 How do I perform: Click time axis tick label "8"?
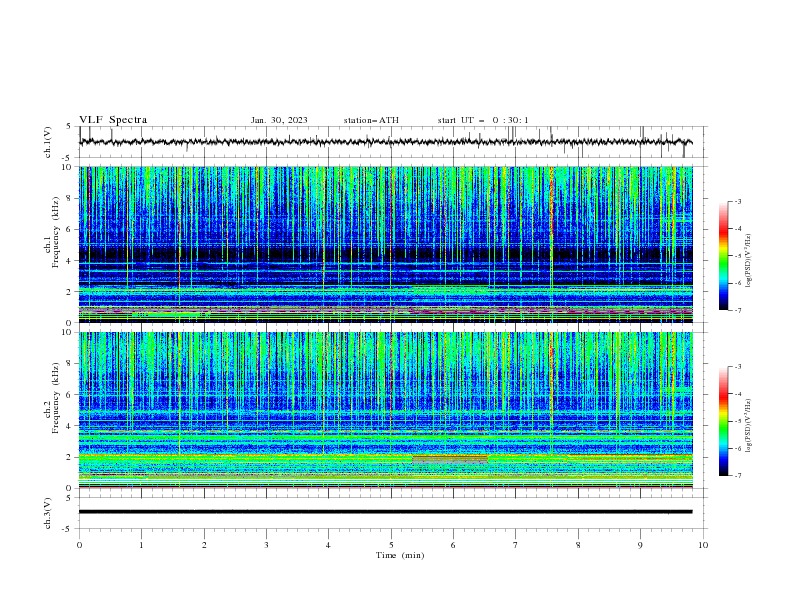(578, 545)
